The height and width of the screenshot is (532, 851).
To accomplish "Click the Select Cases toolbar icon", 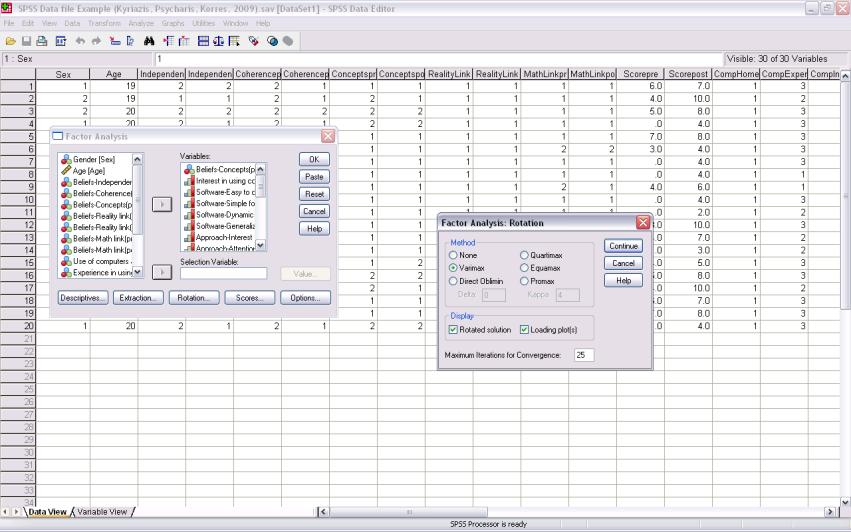I will [x=234, y=41].
